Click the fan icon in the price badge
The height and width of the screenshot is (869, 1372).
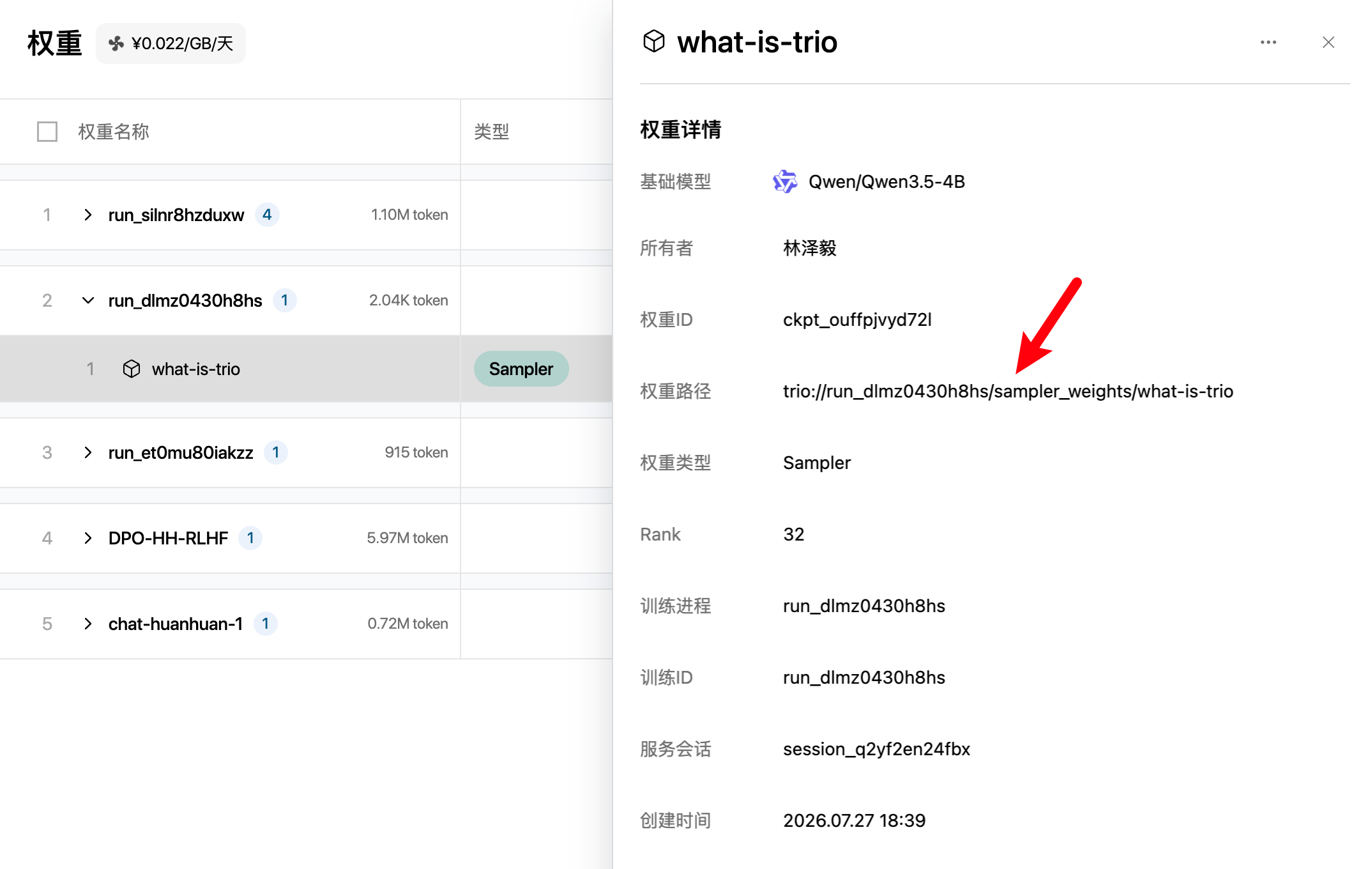[116, 43]
